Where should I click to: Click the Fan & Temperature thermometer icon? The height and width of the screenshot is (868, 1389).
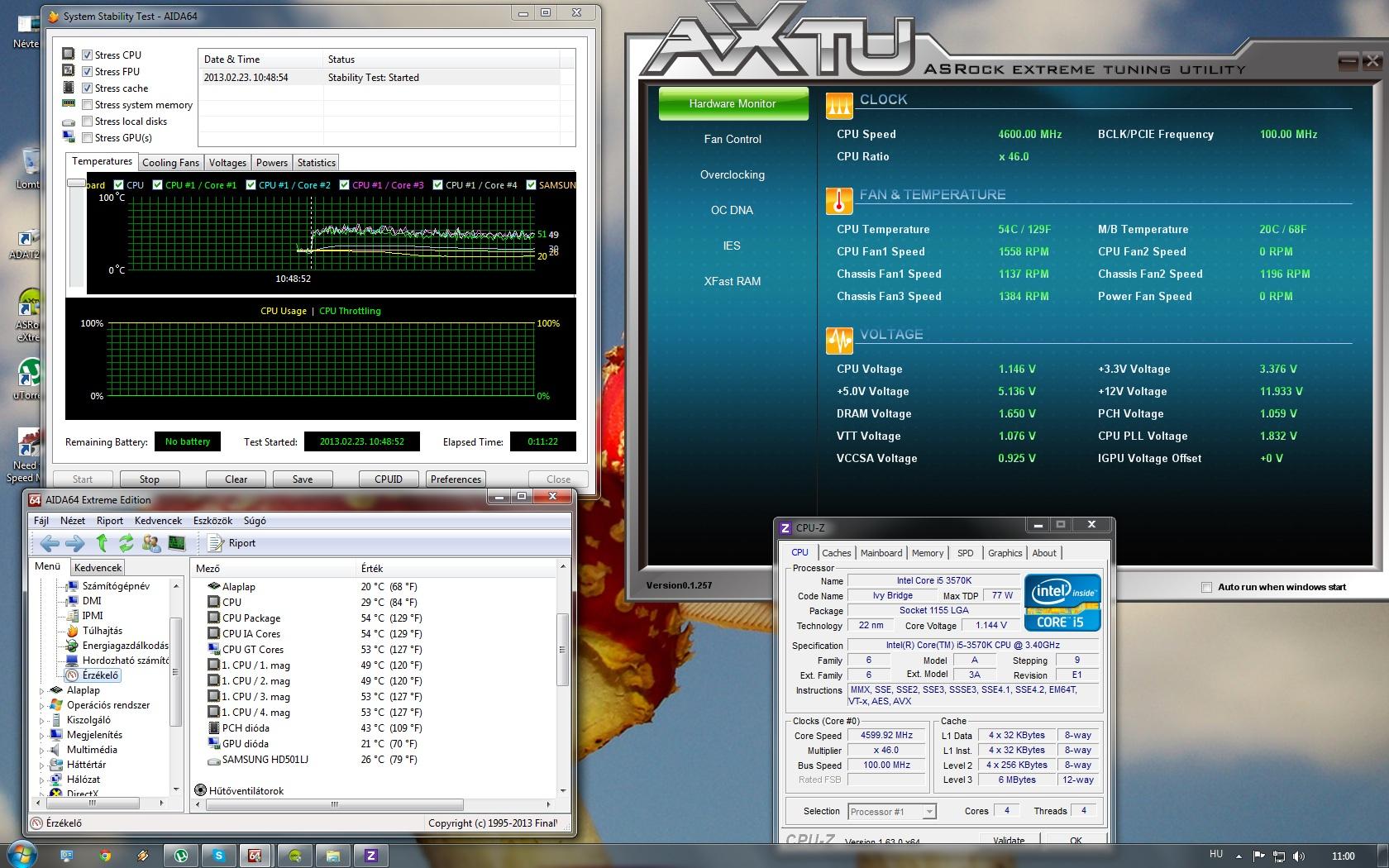tap(839, 201)
